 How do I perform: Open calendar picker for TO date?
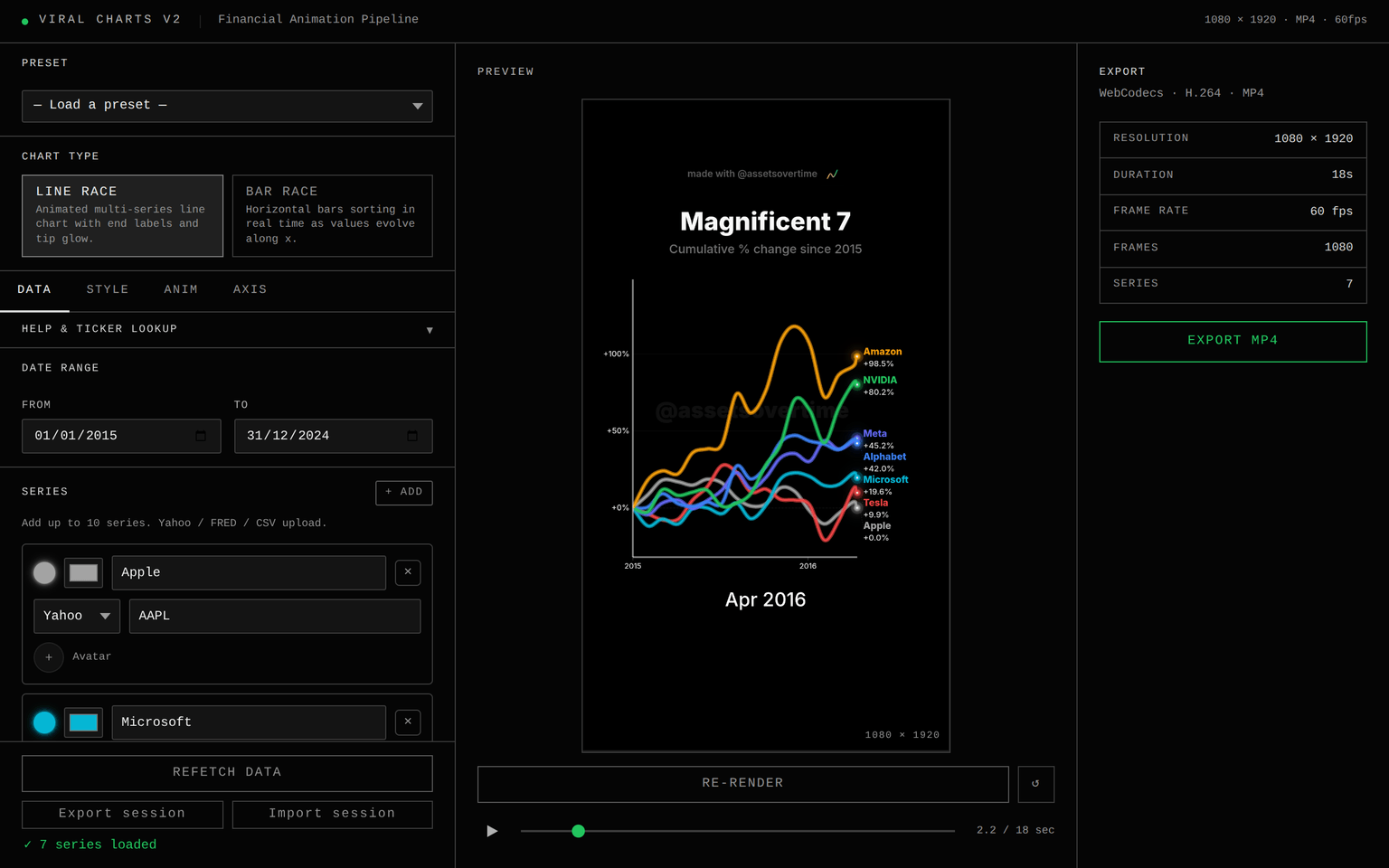(412, 436)
